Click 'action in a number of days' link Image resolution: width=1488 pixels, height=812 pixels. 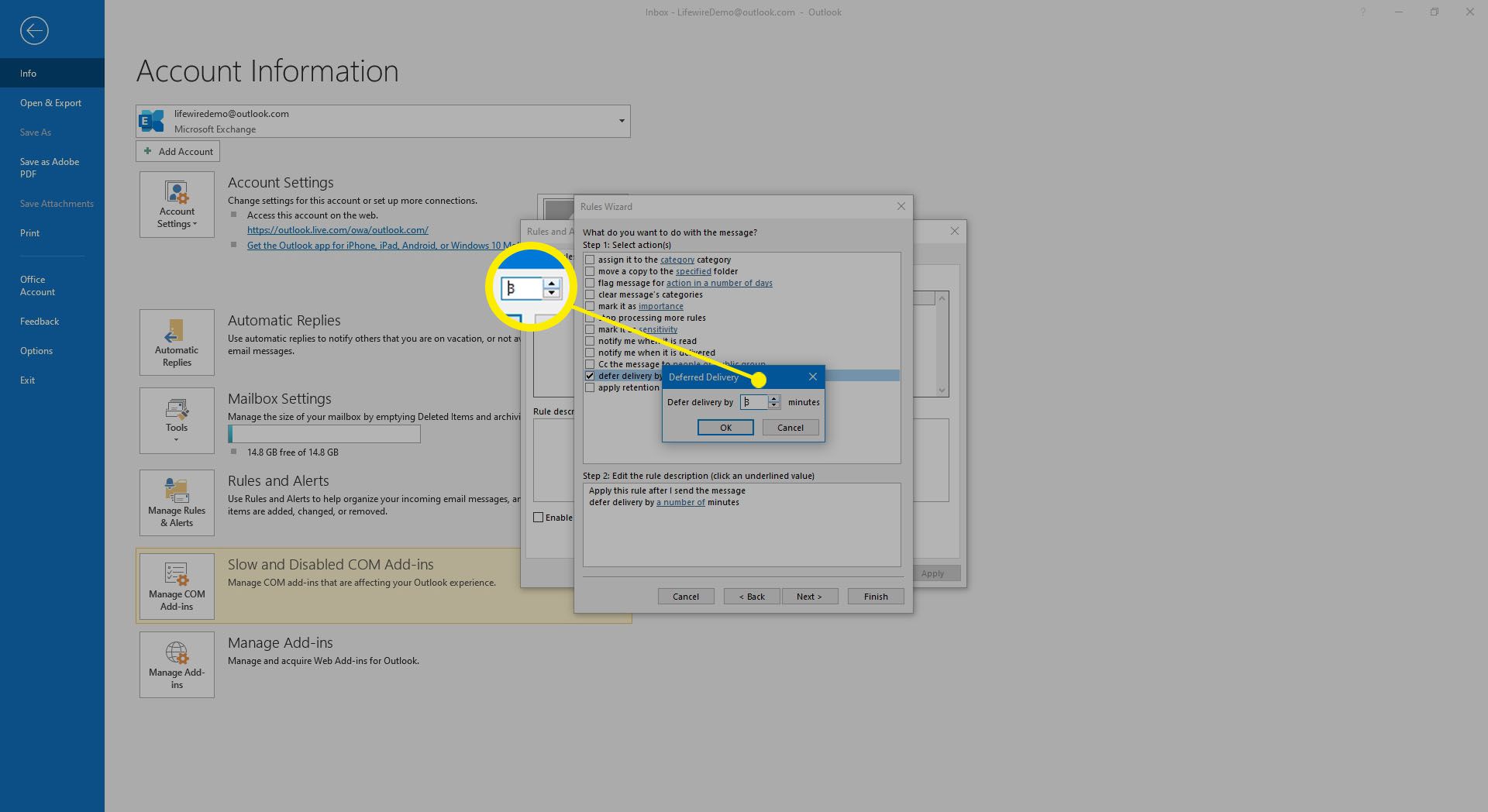point(719,283)
